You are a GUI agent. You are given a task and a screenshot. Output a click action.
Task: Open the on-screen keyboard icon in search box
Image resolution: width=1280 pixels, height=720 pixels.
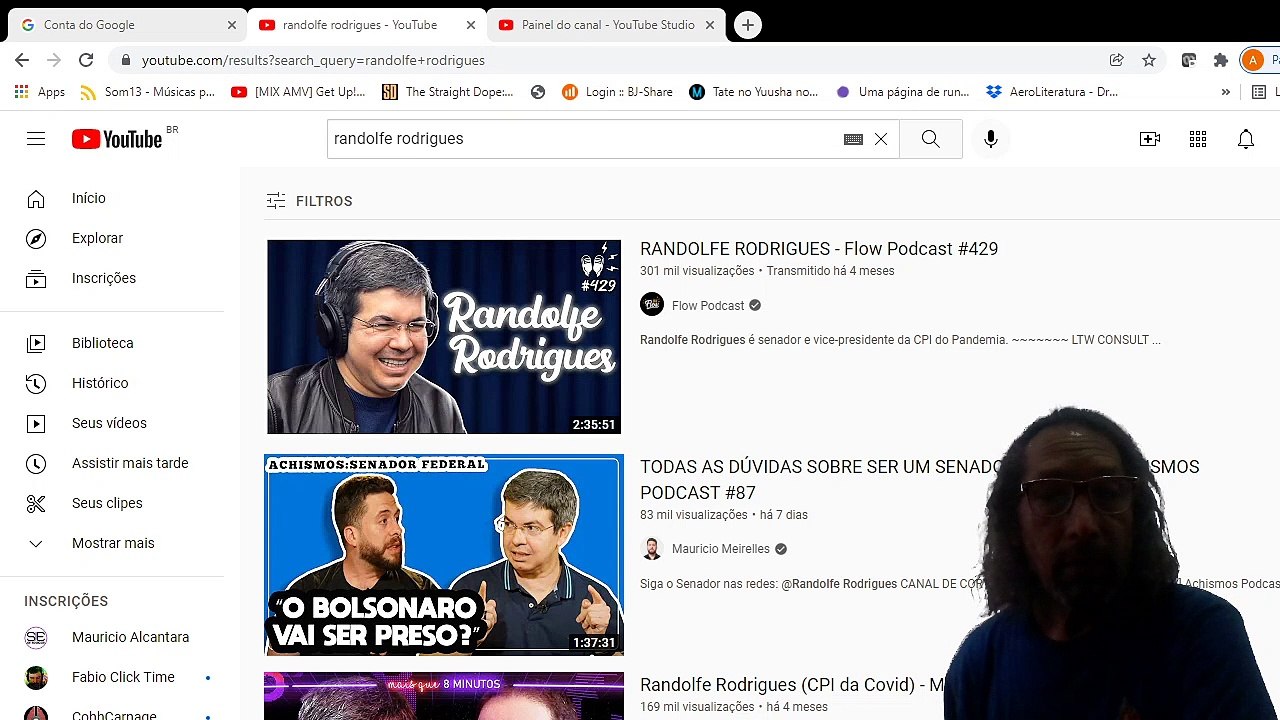[853, 139]
